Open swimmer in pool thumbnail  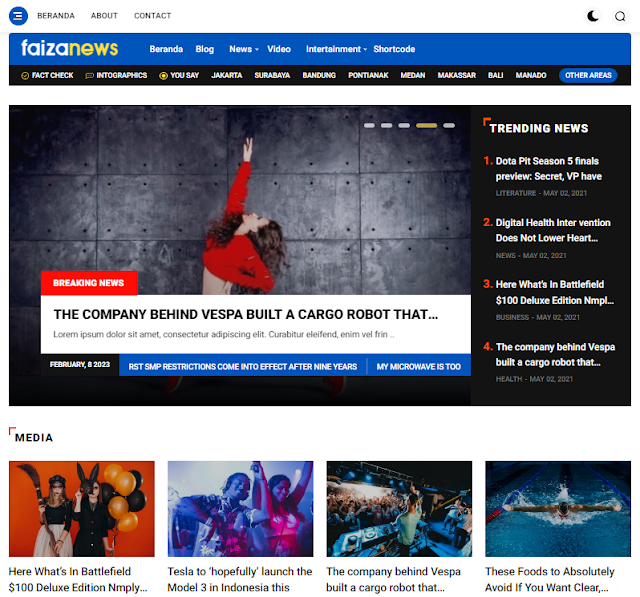[558, 508]
